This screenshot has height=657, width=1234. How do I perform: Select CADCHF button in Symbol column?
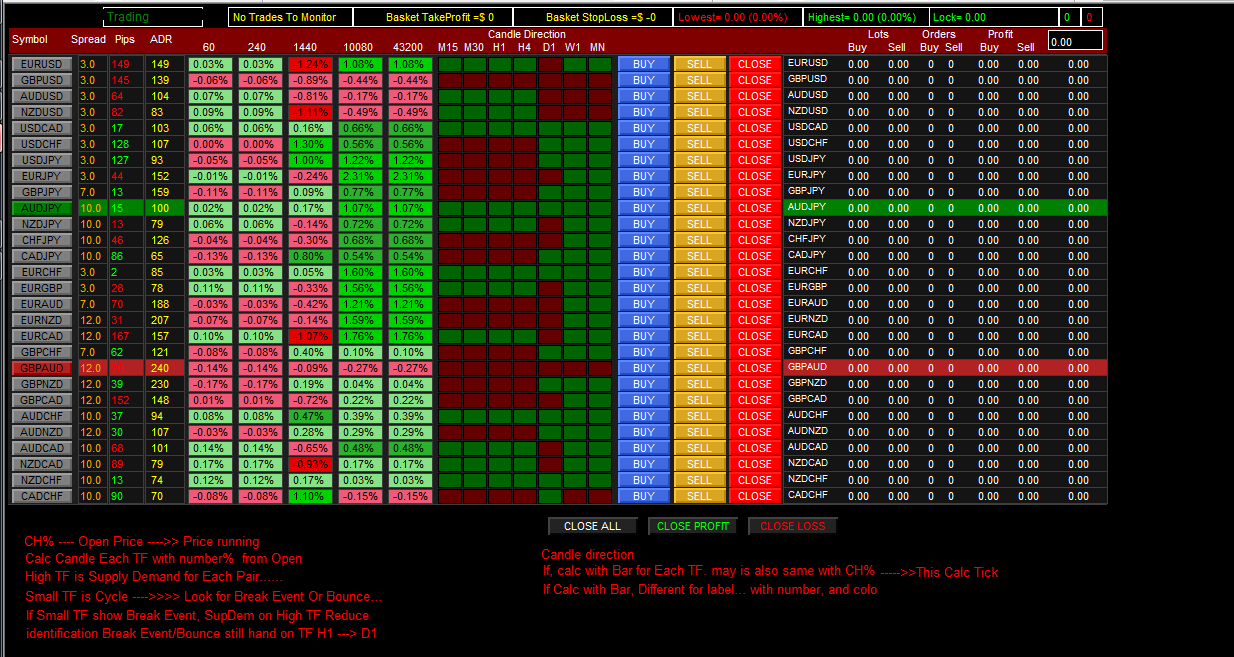(x=43, y=496)
